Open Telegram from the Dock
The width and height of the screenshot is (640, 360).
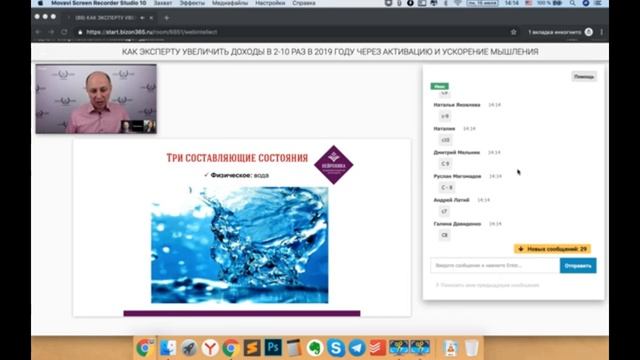357,348
